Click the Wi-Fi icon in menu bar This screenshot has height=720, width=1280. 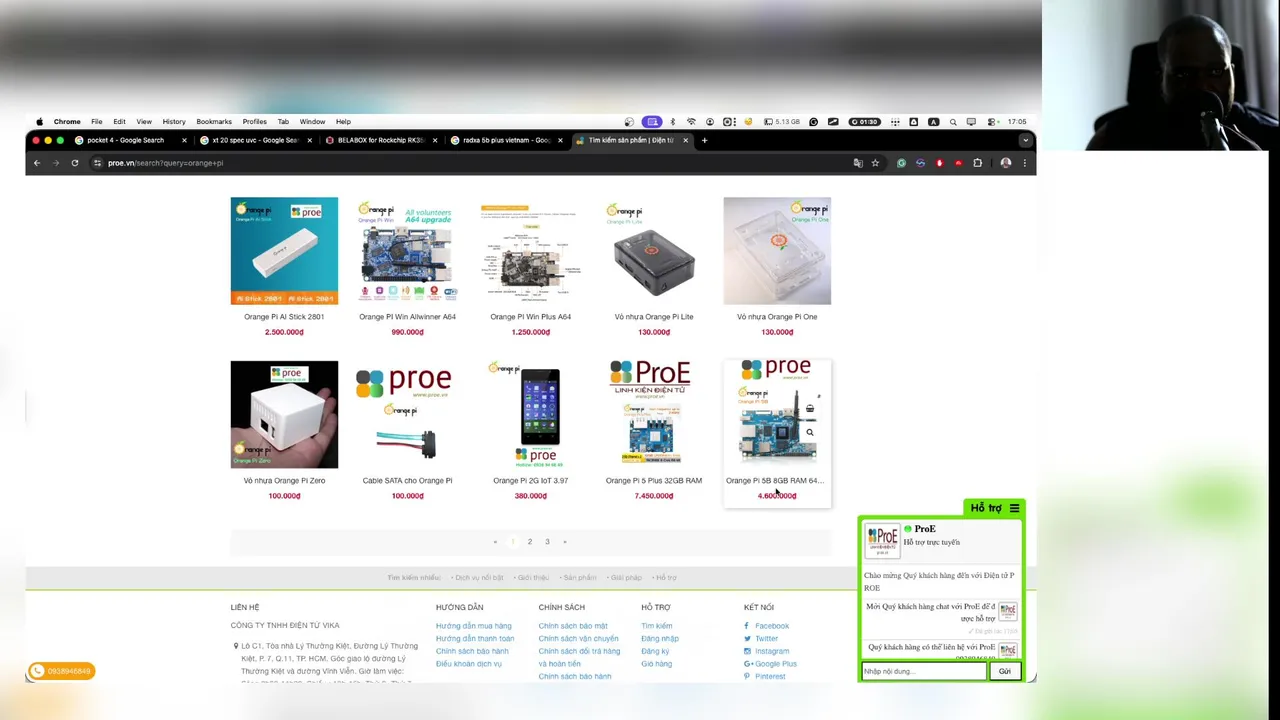coord(691,122)
